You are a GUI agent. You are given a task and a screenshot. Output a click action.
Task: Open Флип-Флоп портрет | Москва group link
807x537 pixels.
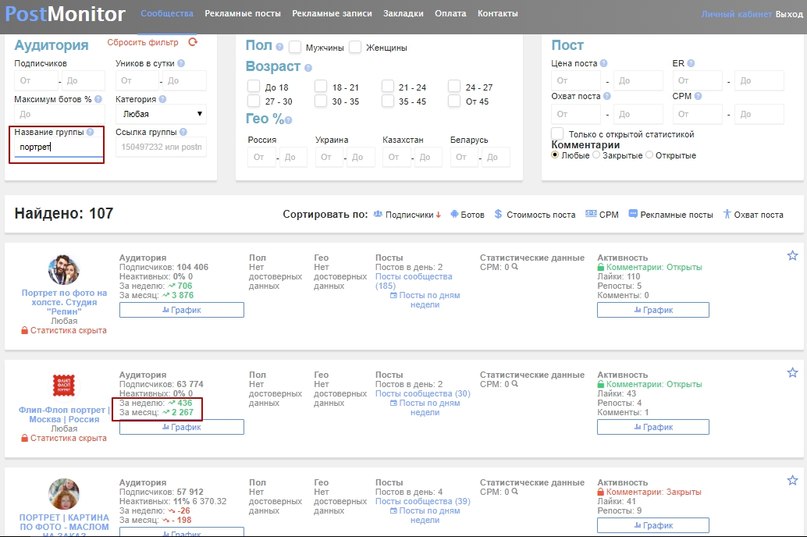pos(64,414)
